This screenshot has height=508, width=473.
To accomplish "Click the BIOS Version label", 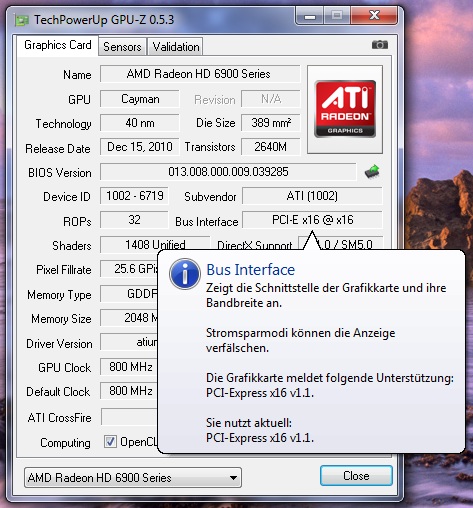I will click(x=60, y=173).
